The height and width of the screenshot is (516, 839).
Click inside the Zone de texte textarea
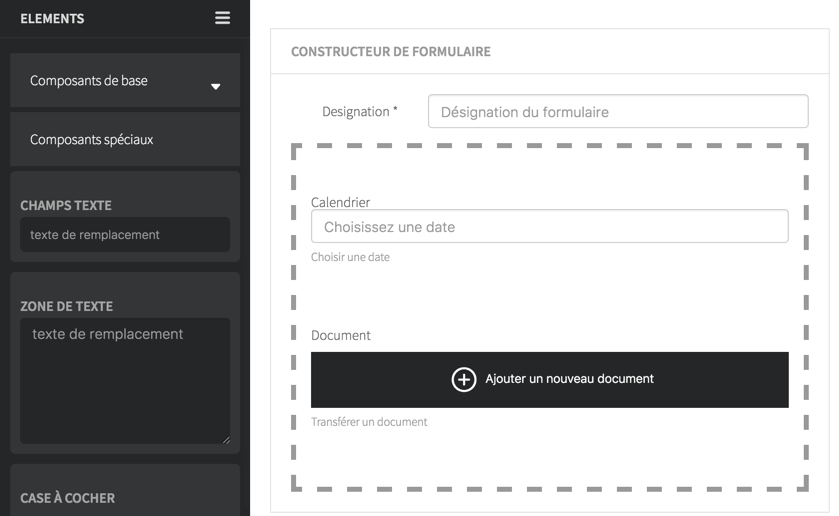click(x=125, y=381)
